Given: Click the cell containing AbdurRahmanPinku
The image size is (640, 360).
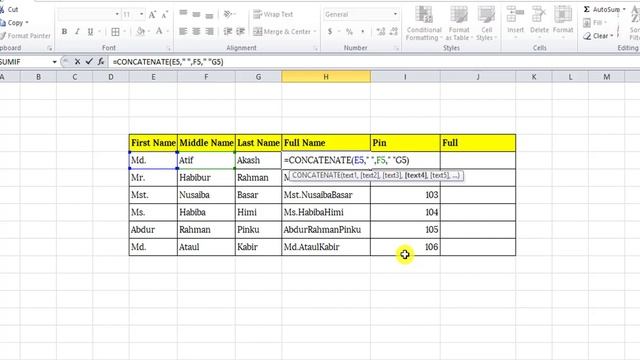Looking at the screenshot, I should [x=326, y=229].
